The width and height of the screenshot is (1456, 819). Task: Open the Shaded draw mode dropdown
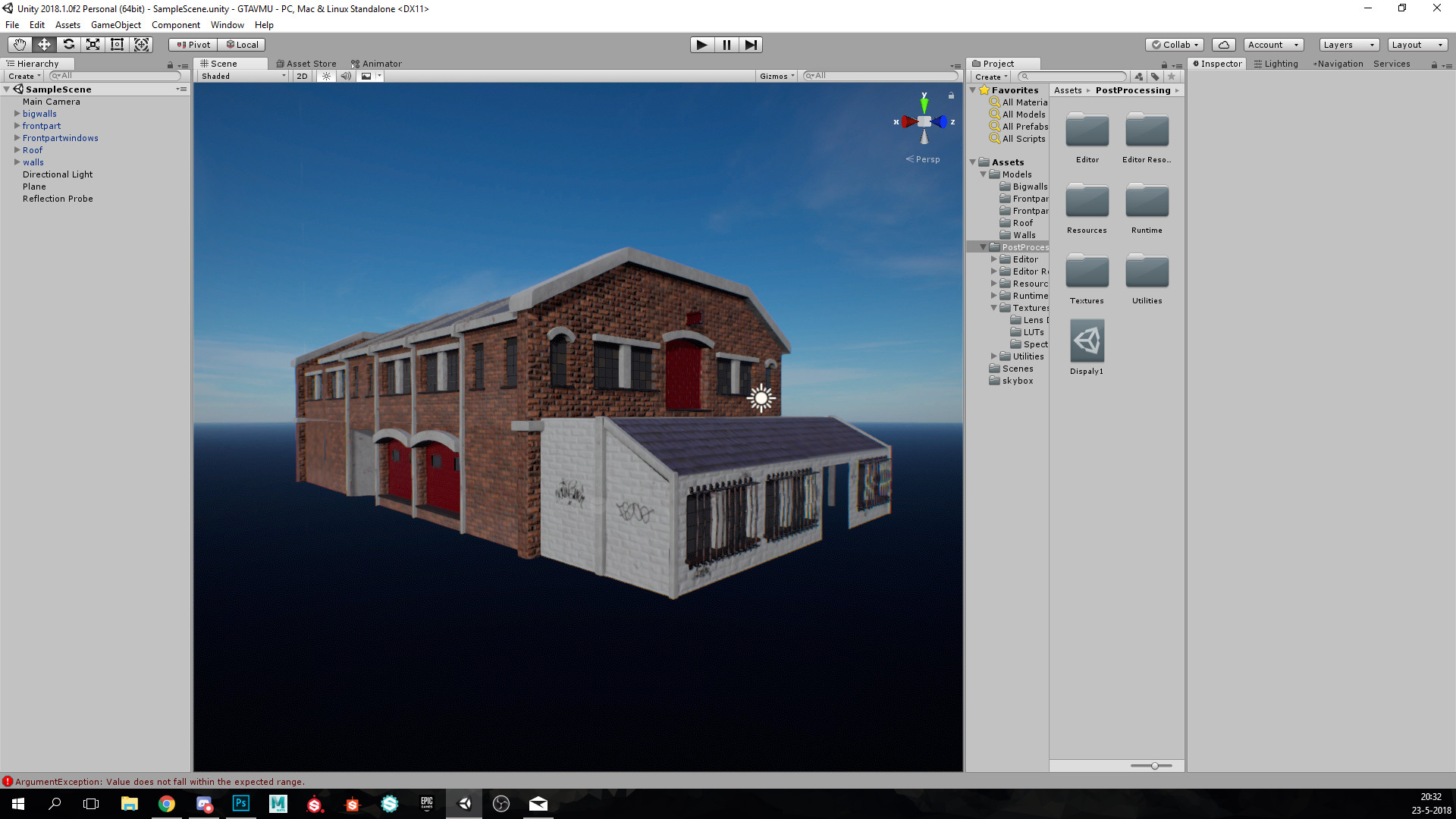tap(241, 76)
